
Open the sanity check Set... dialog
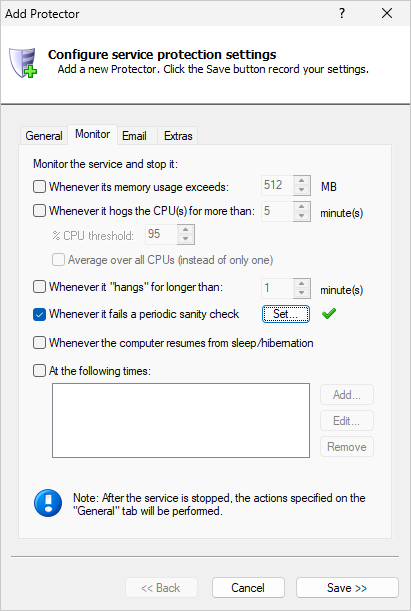pos(286,314)
